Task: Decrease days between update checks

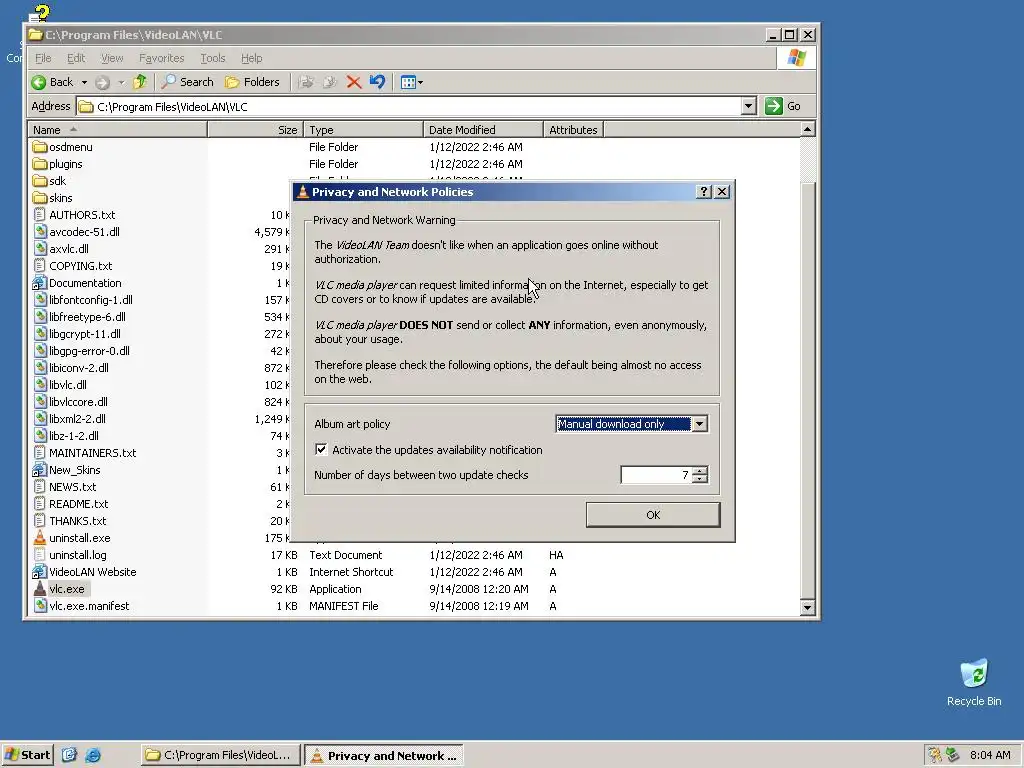Action: pos(700,479)
